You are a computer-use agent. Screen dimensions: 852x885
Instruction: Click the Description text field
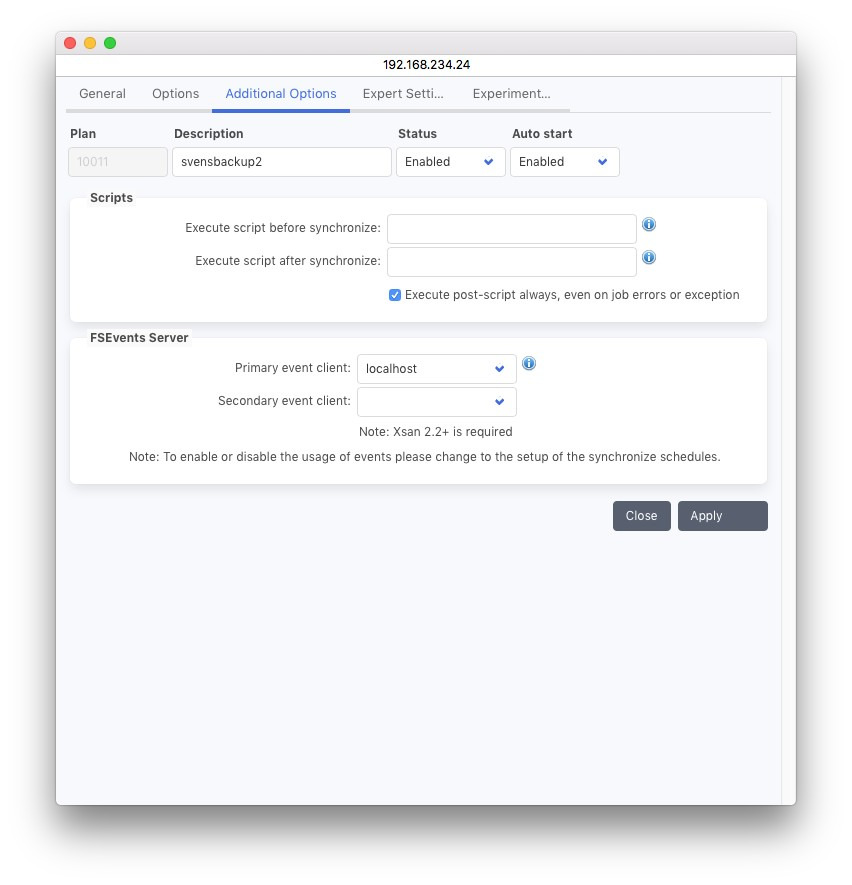pyautogui.click(x=281, y=162)
